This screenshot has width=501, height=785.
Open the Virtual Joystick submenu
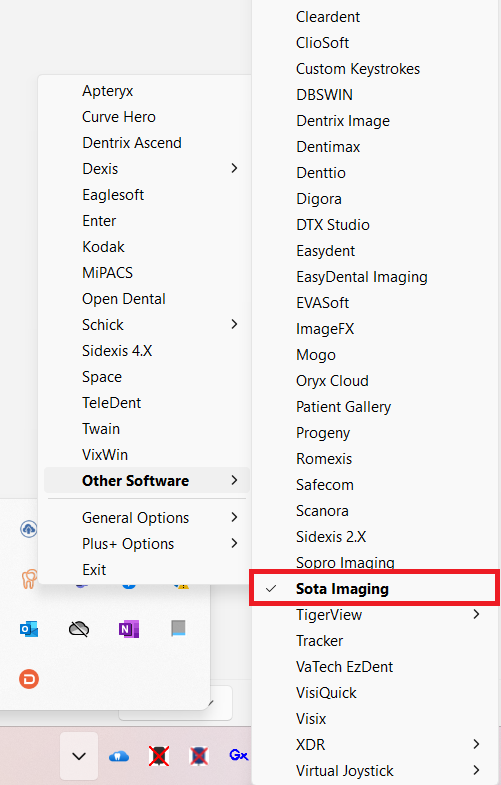tap(373, 770)
